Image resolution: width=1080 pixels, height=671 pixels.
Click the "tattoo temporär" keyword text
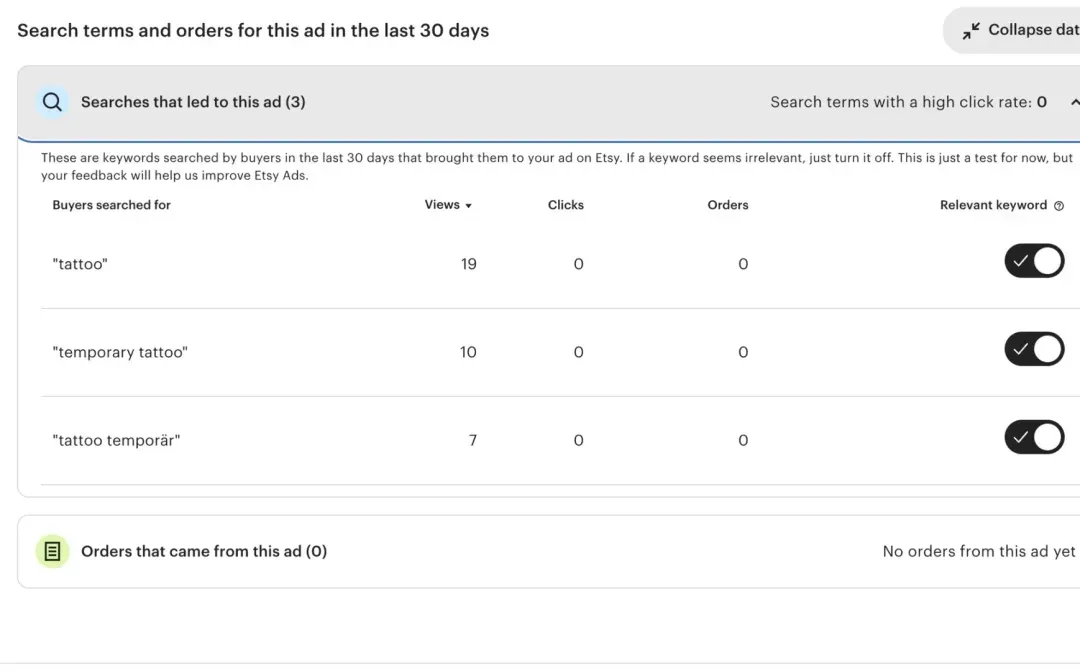pyautogui.click(x=116, y=440)
